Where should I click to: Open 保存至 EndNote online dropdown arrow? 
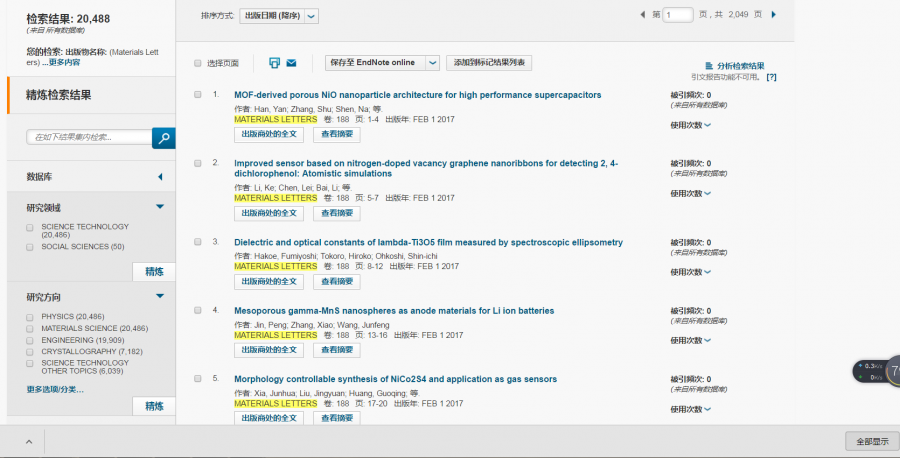click(433, 63)
